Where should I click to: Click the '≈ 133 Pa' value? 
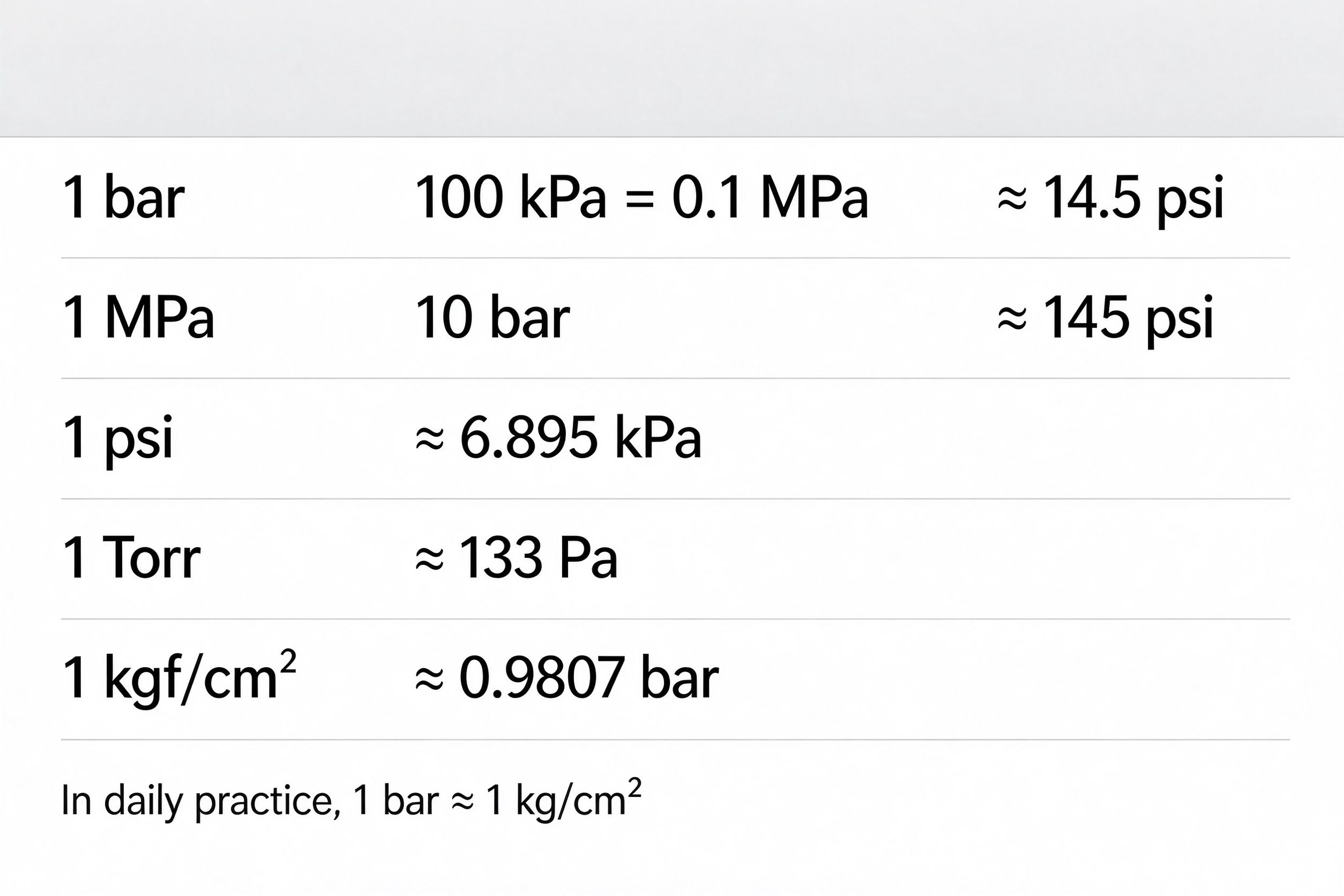point(516,558)
